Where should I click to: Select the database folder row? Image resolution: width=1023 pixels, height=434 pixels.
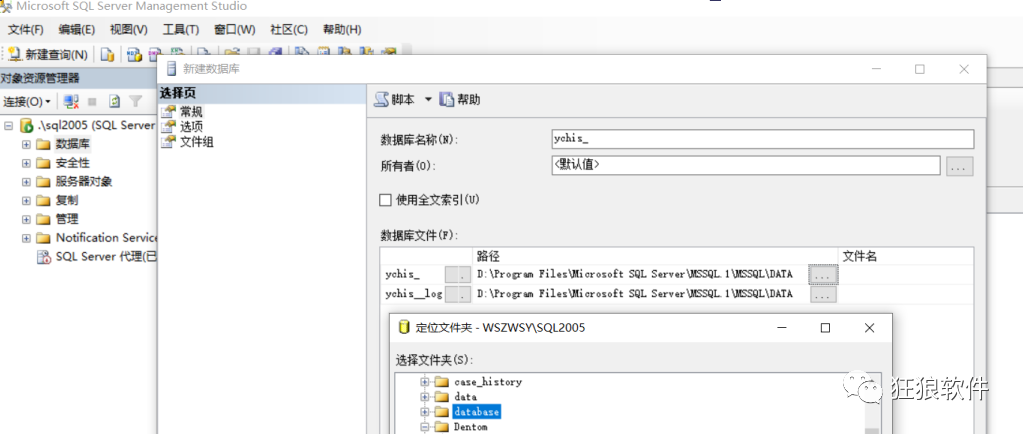click(x=476, y=412)
